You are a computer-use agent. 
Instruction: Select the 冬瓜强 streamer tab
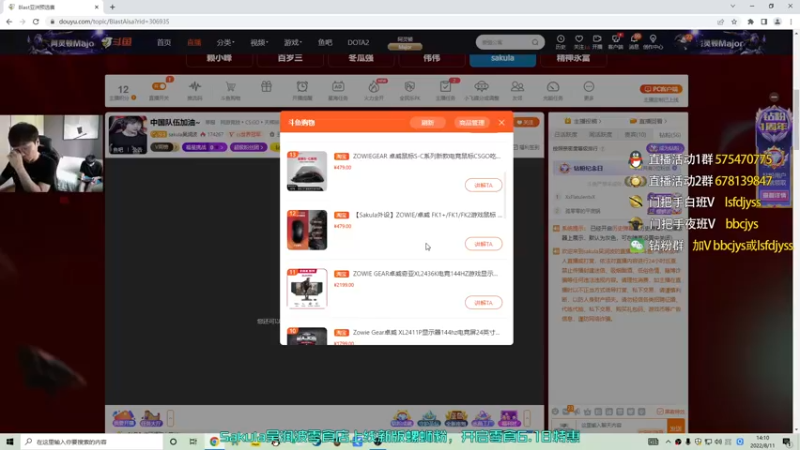[x=361, y=58]
